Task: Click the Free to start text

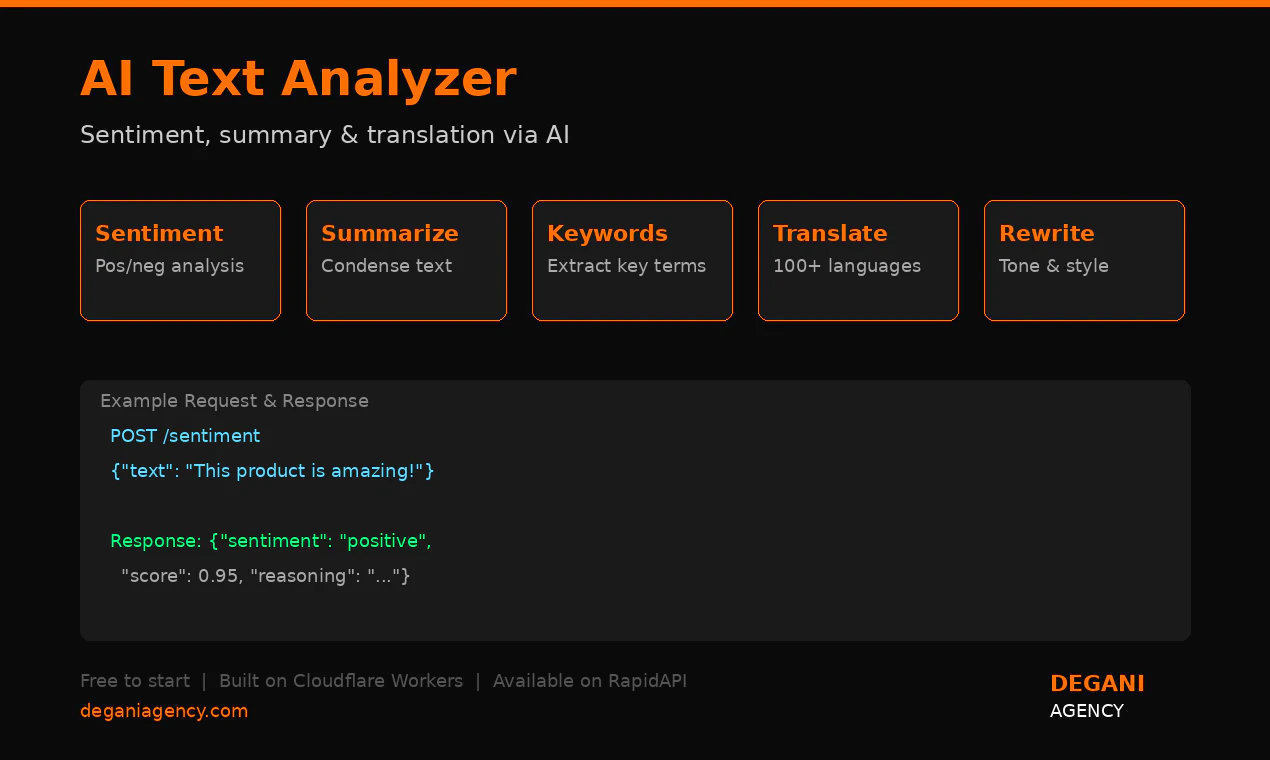Action: coord(135,681)
